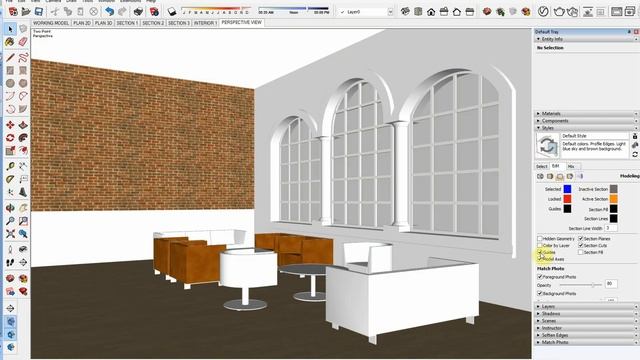Click the first teapot render icon

click(559, 11)
